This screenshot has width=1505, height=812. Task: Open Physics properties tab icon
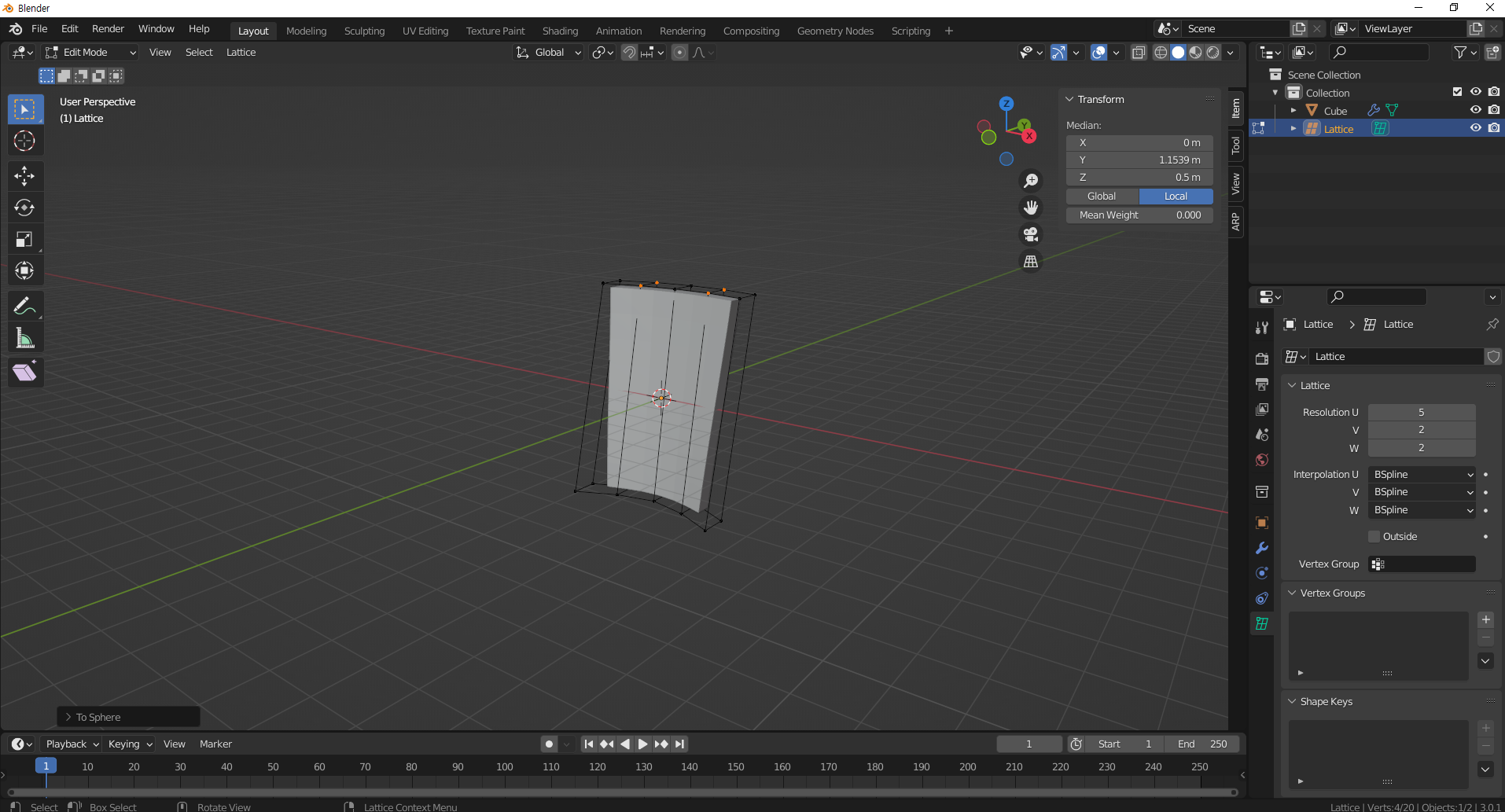pos(1262,573)
